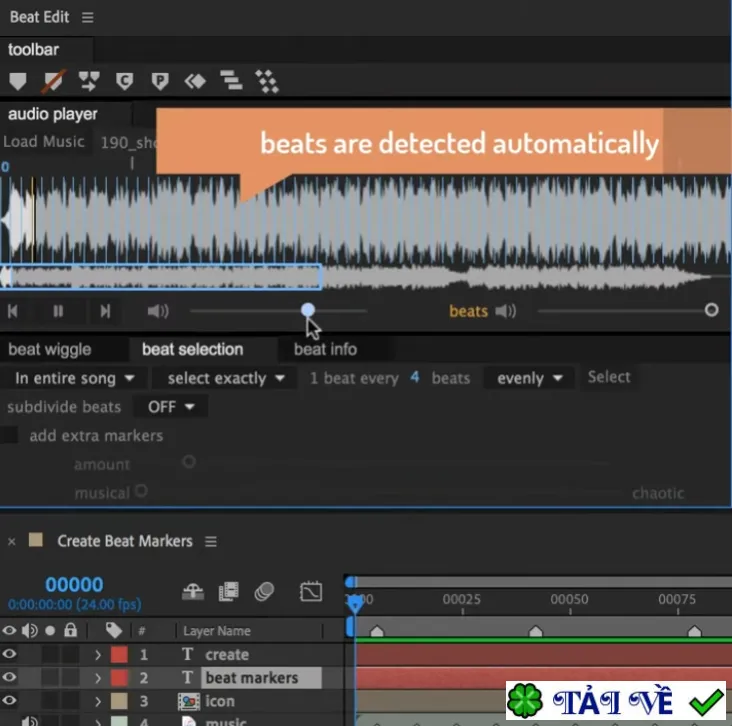732x726 pixels.
Task: Click the Load Music button
Action: (44, 141)
